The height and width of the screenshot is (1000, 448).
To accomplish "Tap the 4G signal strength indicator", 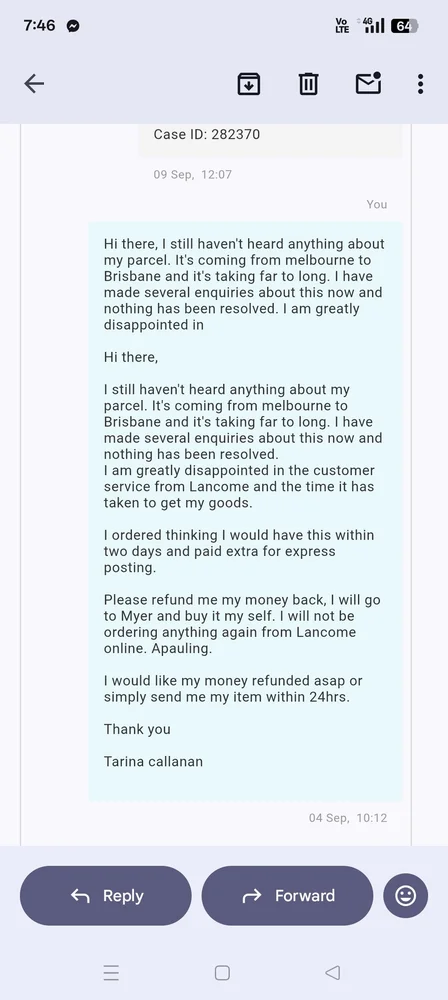I will (373, 26).
